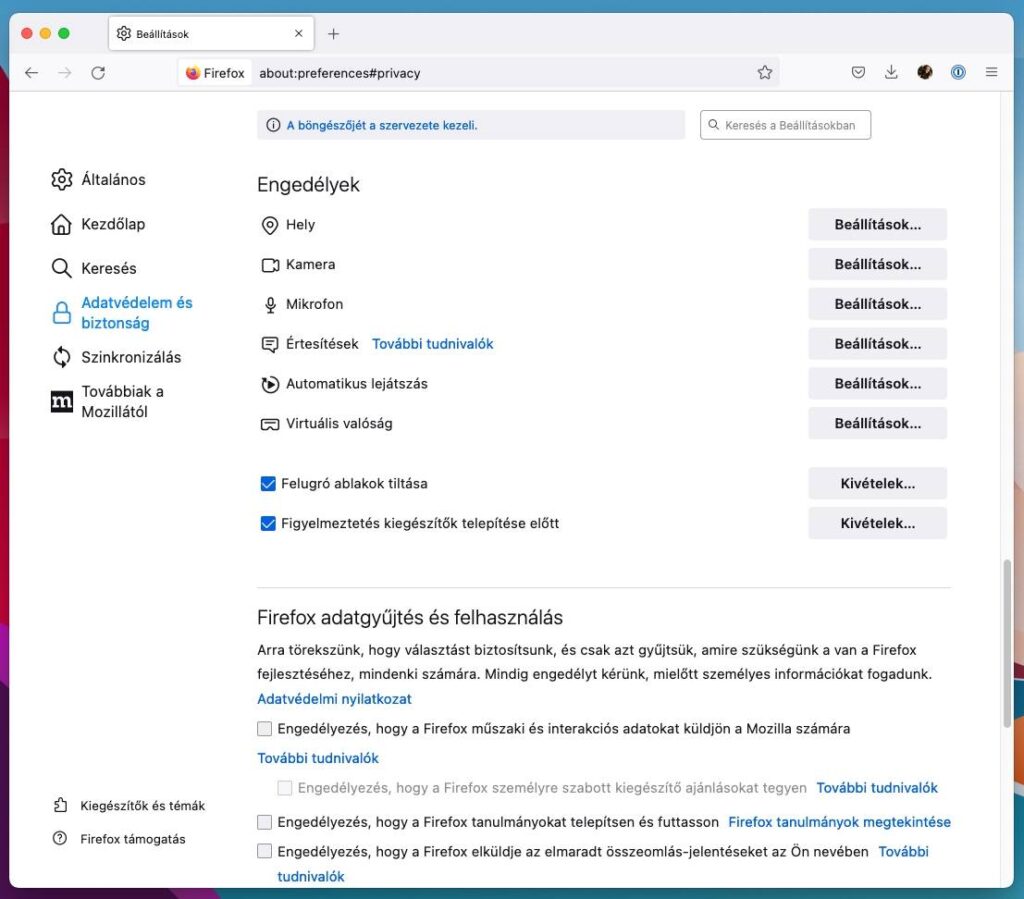Image resolution: width=1024 pixels, height=899 pixels.
Task: Open Kivételek for Felugró ablakok tiltása
Action: (x=877, y=484)
